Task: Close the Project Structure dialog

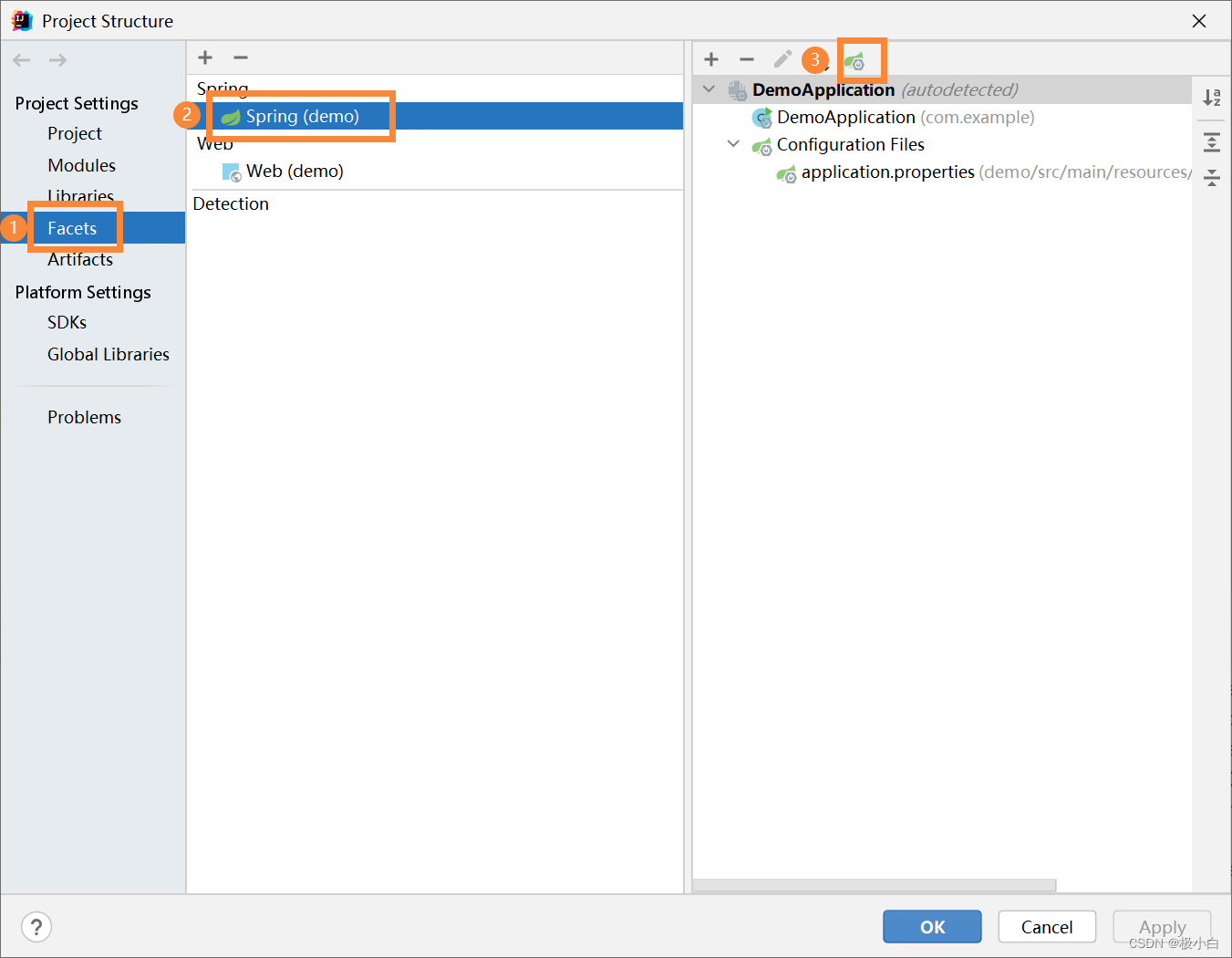Action: coord(1199,21)
